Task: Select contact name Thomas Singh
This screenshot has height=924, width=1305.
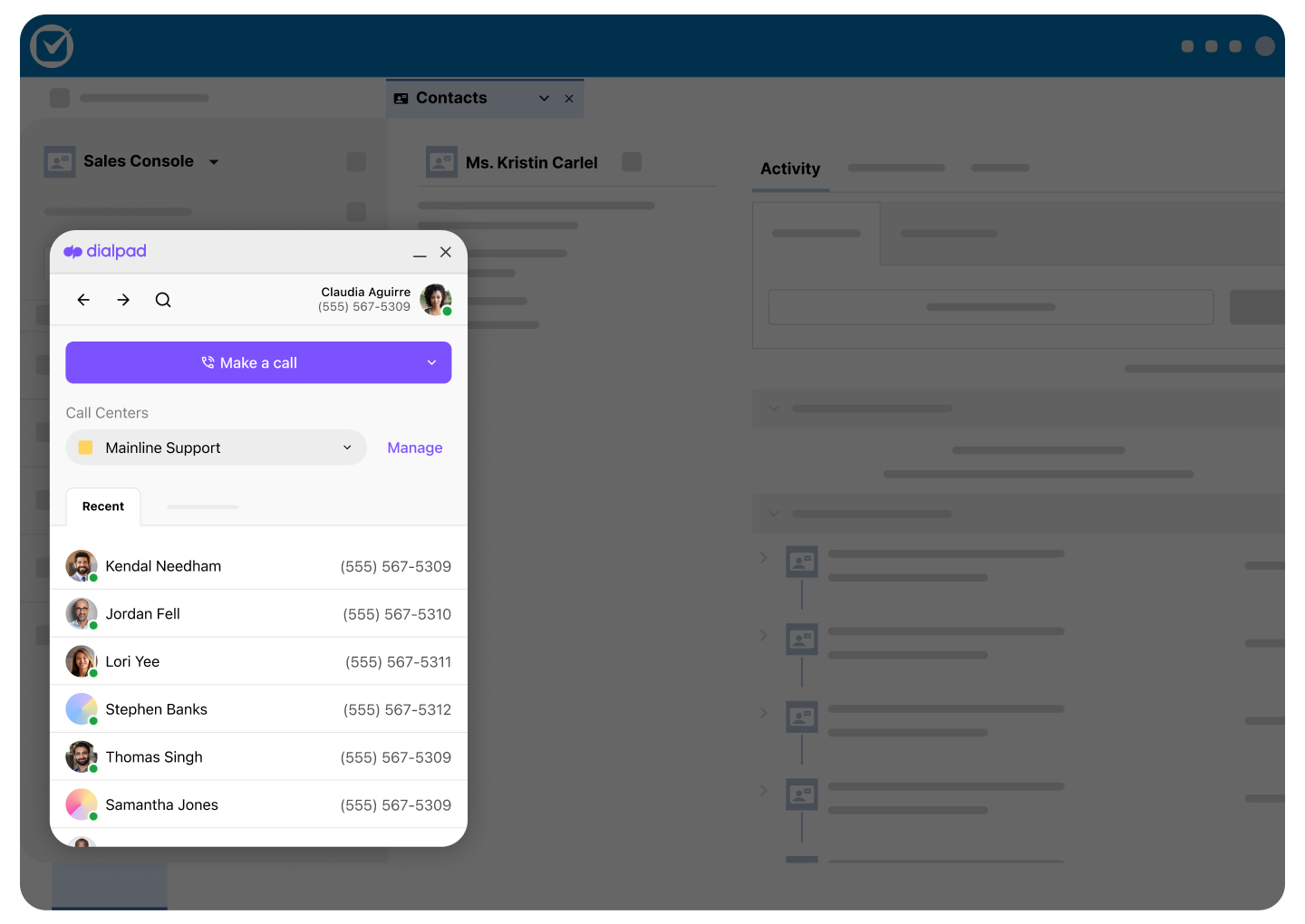Action: (x=154, y=757)
